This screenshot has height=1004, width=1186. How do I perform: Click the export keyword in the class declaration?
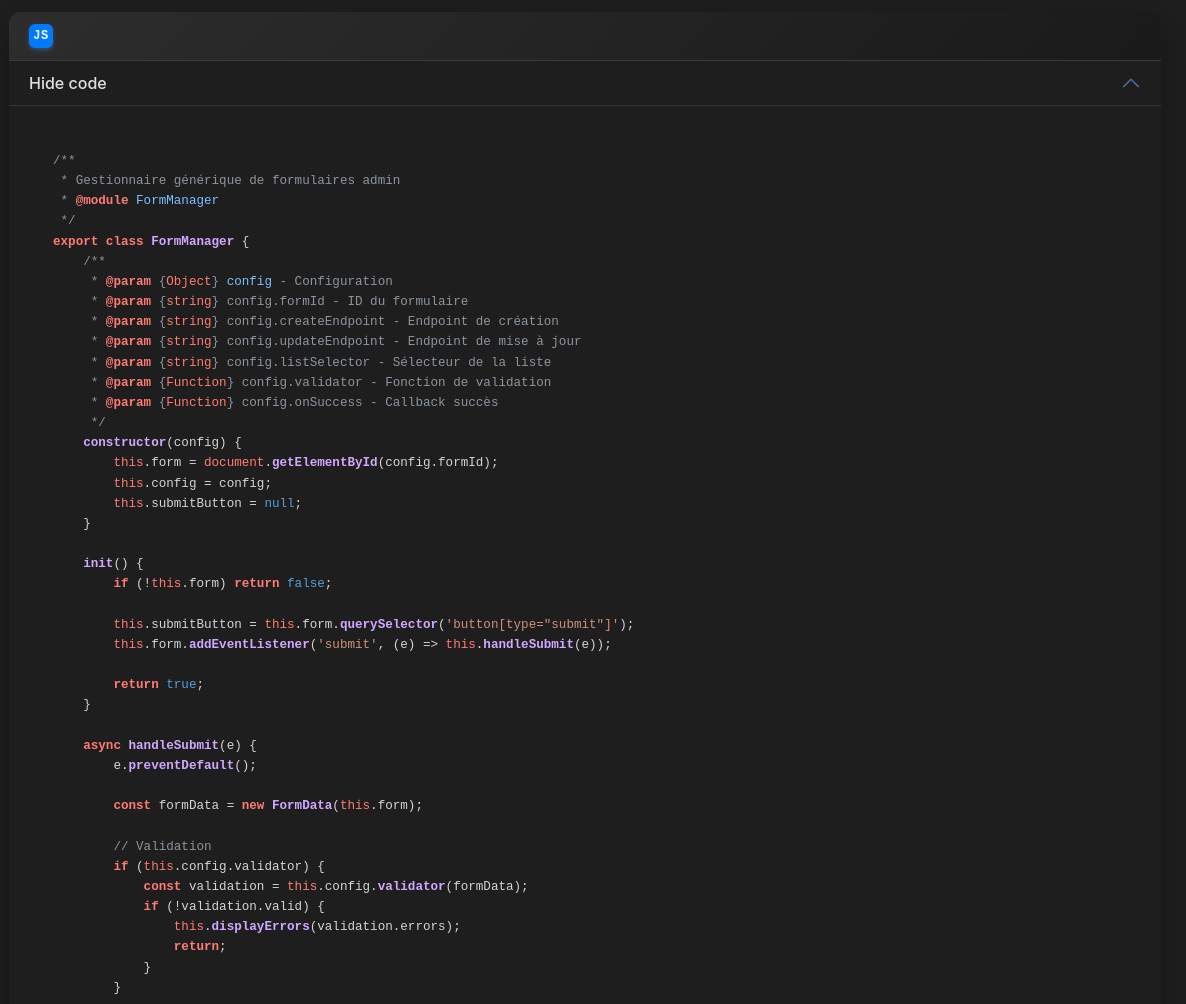pyautogui.click(x=75, y=242)
